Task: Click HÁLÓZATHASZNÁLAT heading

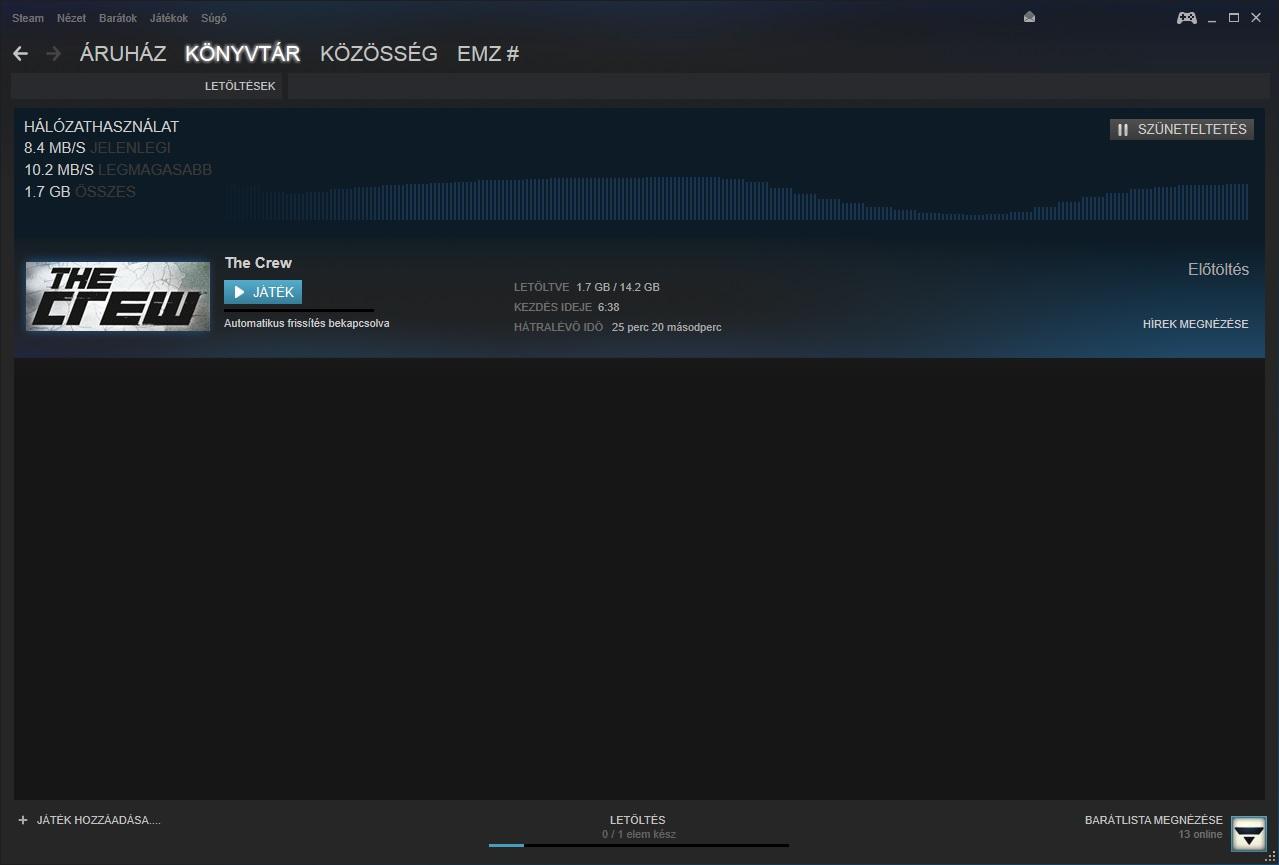Action: 101,127
